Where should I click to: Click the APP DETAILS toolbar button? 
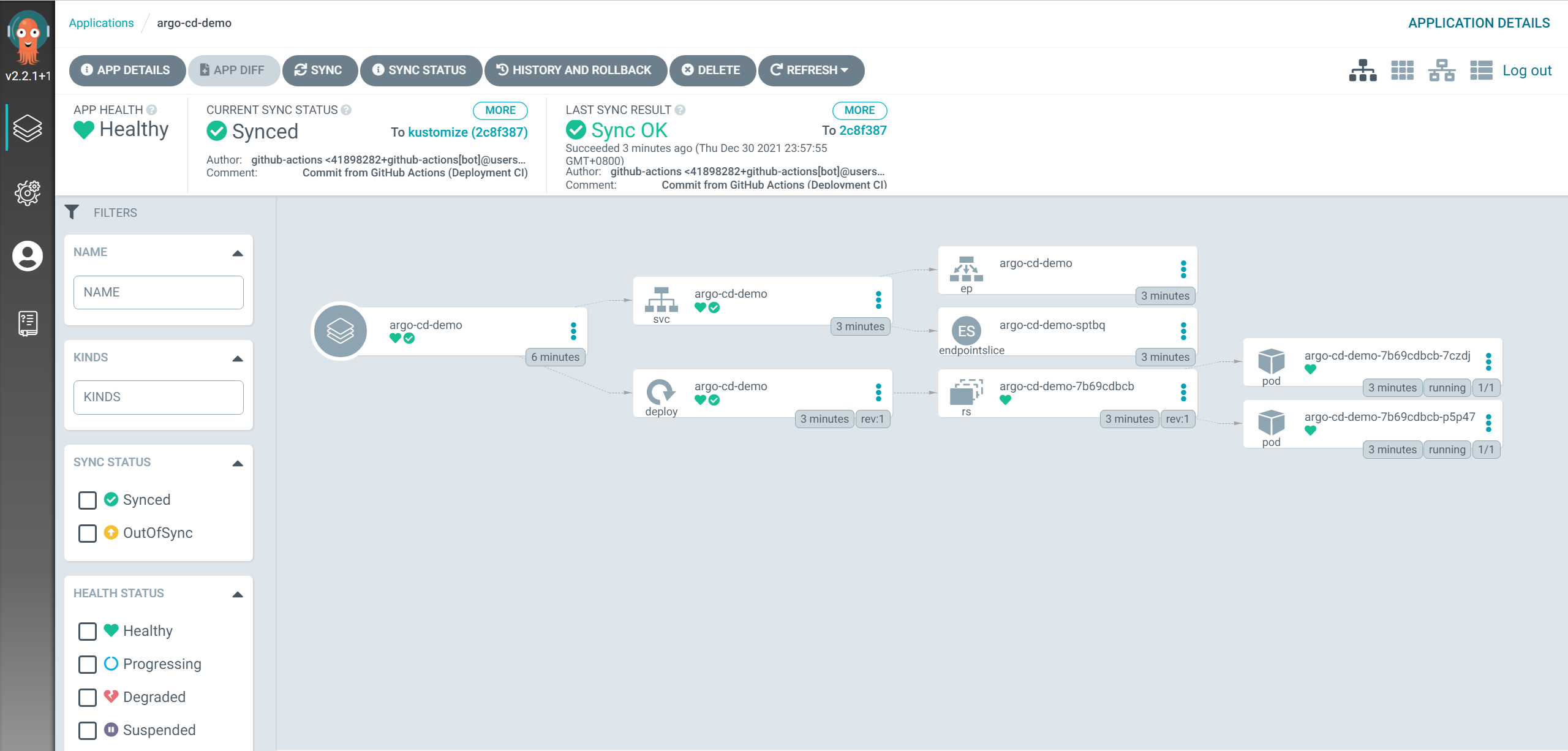click(127, 70)
